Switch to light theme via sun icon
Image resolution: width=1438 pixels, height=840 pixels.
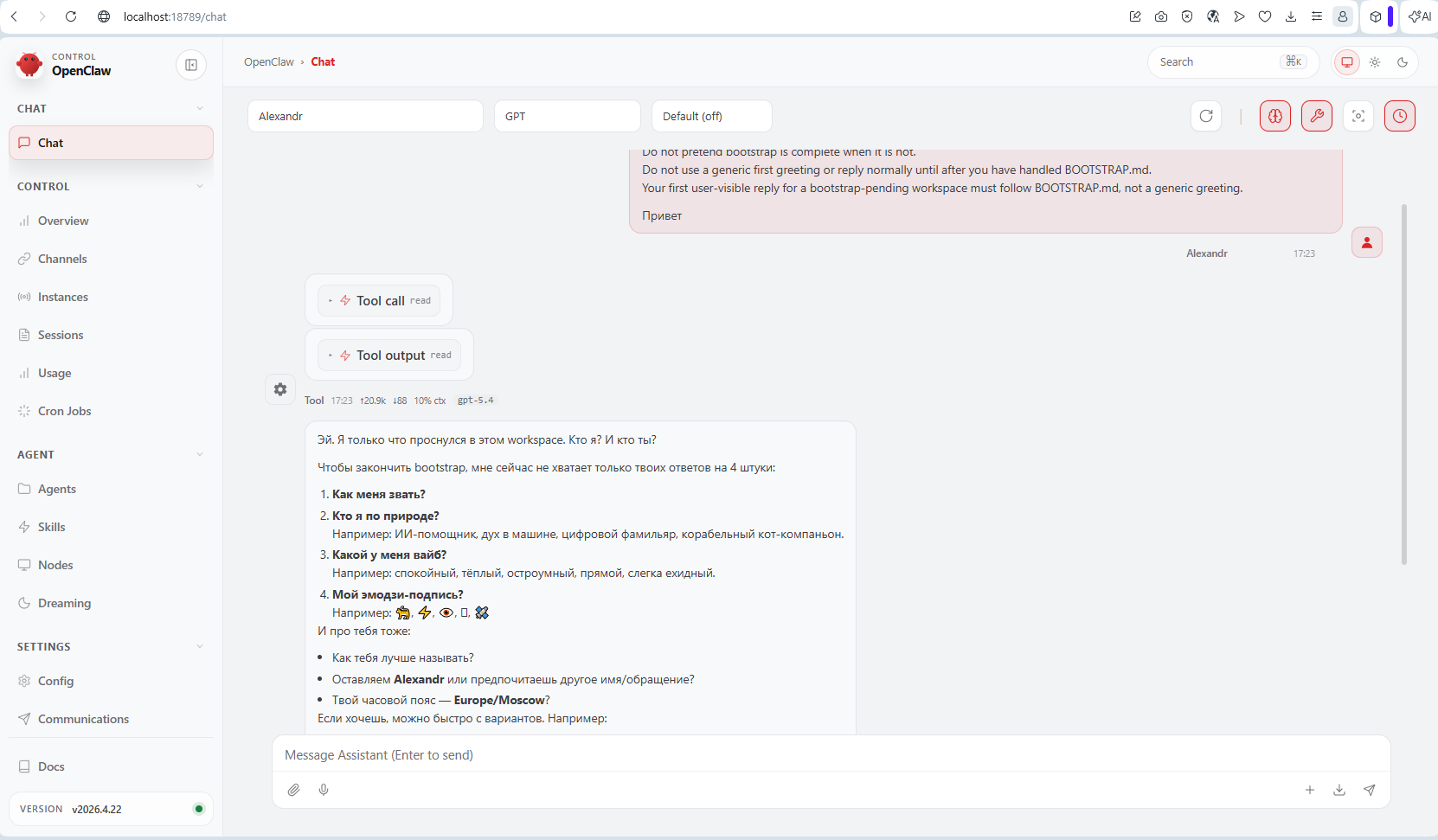[x=1375, y=61]
